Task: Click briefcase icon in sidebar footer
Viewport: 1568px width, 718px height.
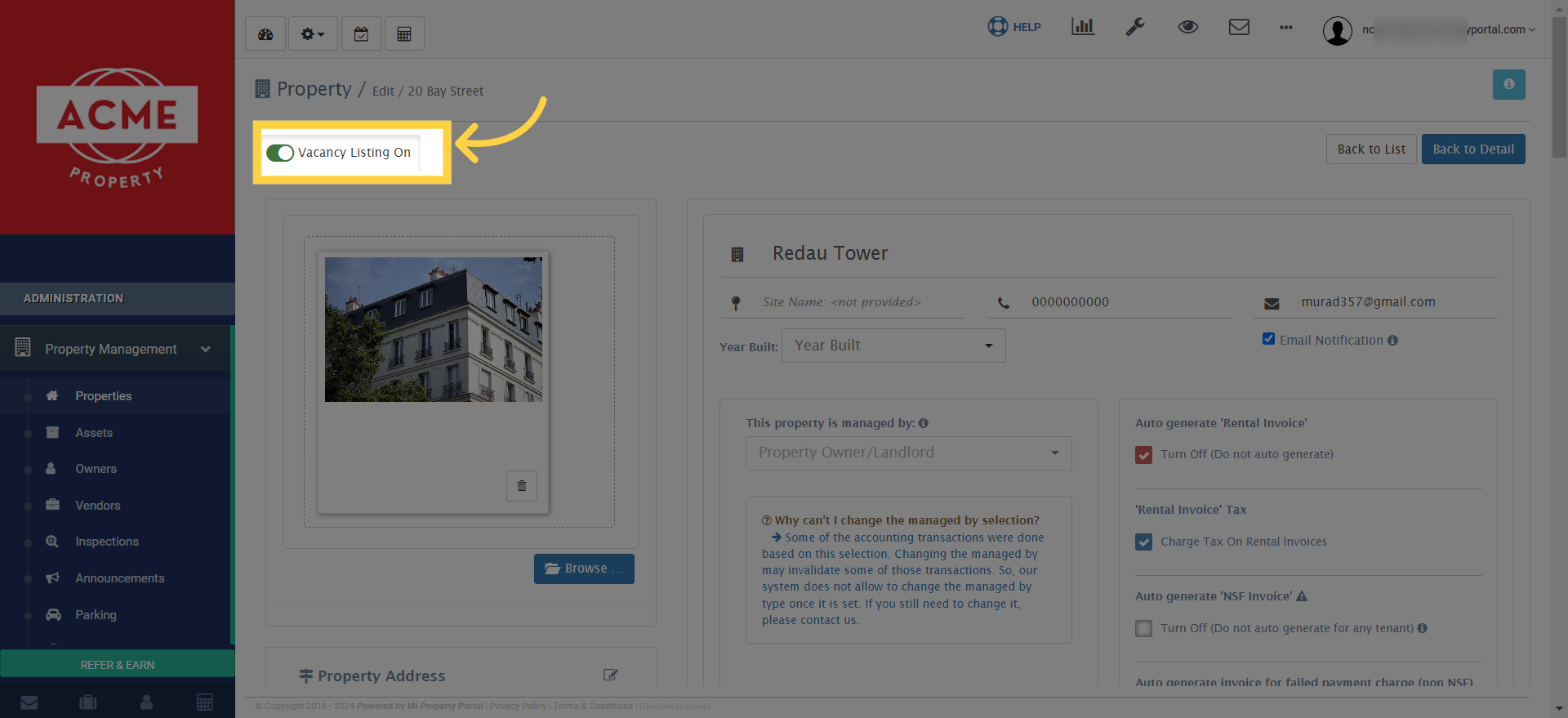Action: coord(88,702)
